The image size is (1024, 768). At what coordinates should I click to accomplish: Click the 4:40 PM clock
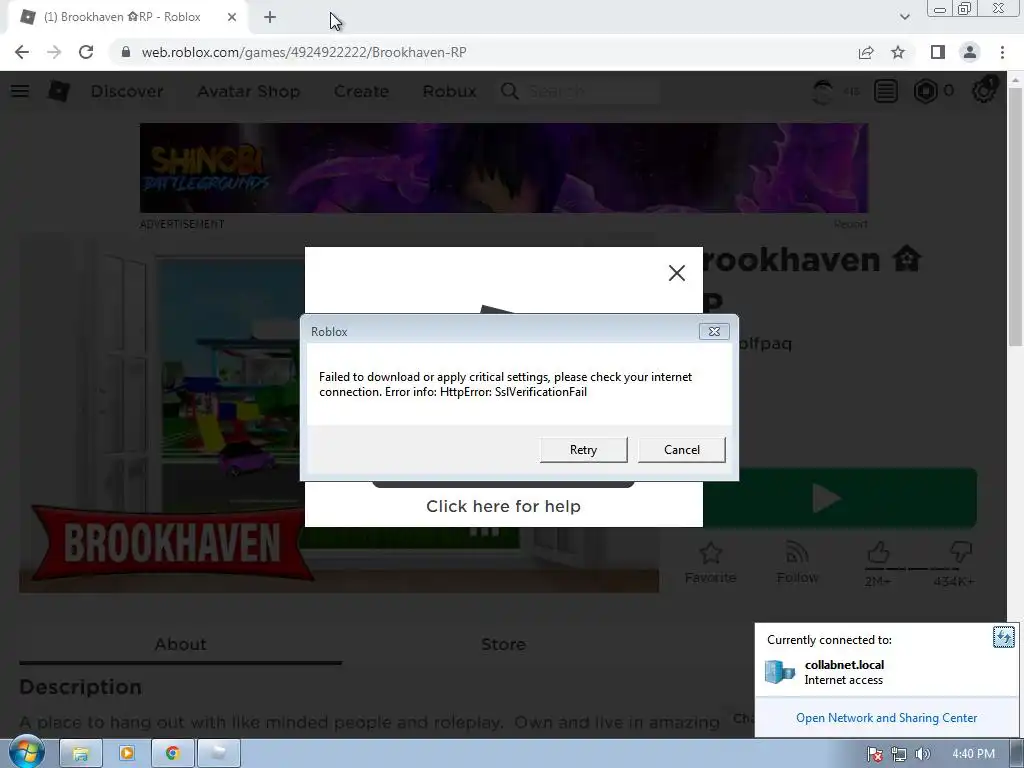(x=973, y=754)
